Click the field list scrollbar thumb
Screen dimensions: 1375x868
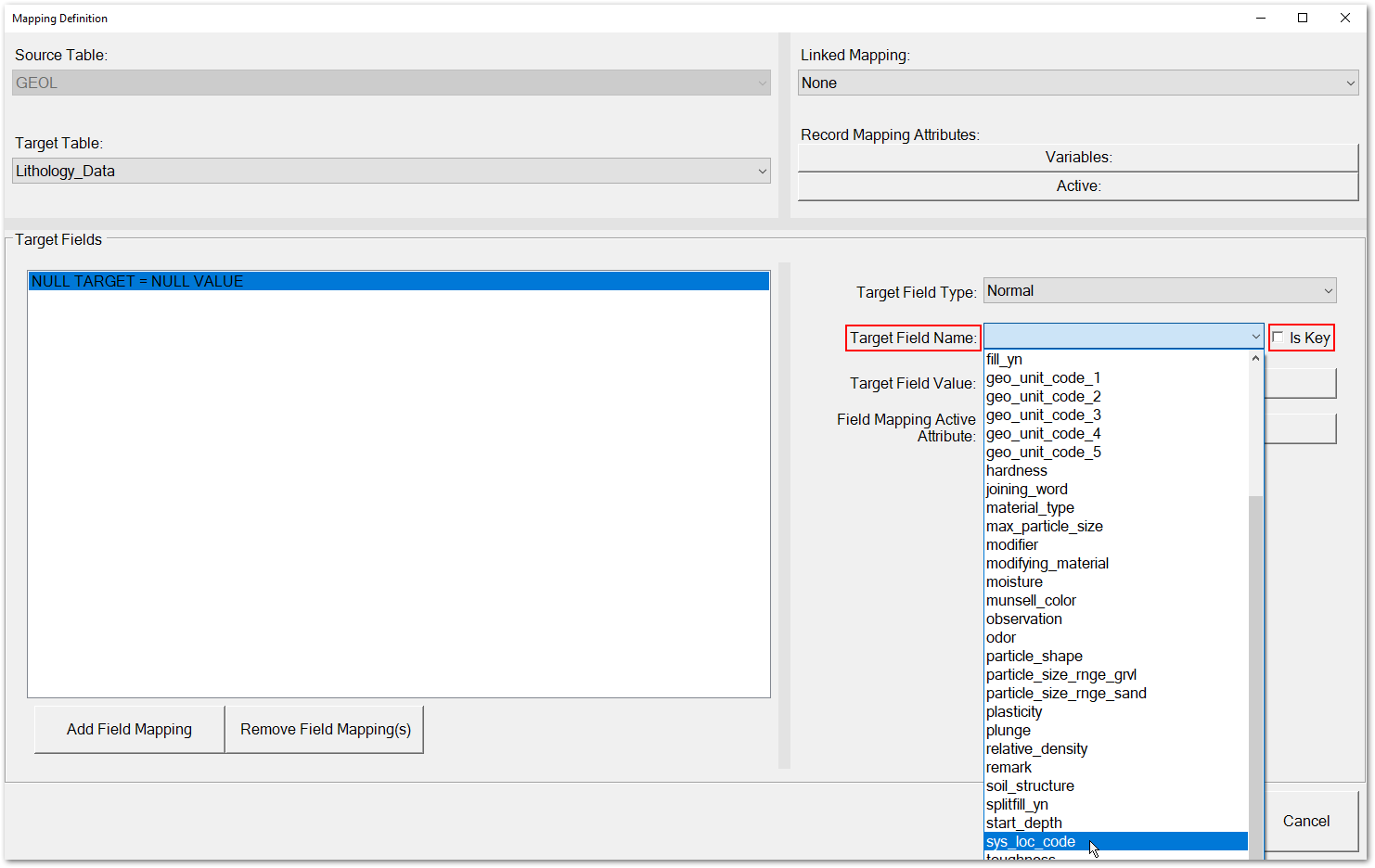tap(1255, 677)
